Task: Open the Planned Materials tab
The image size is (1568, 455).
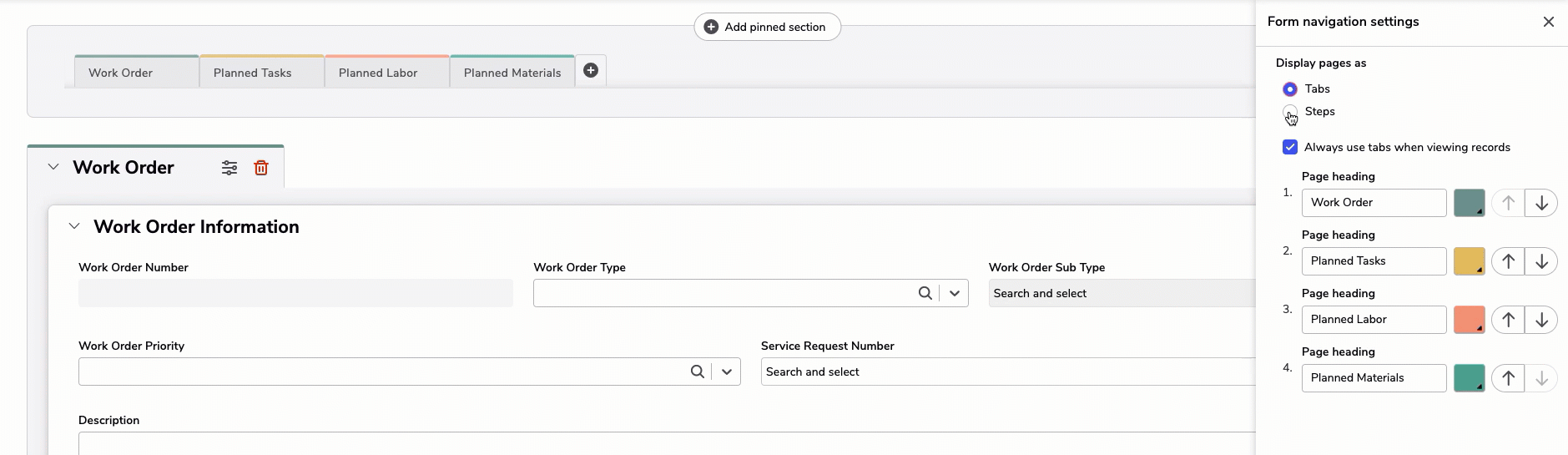Action: [512, 72]
